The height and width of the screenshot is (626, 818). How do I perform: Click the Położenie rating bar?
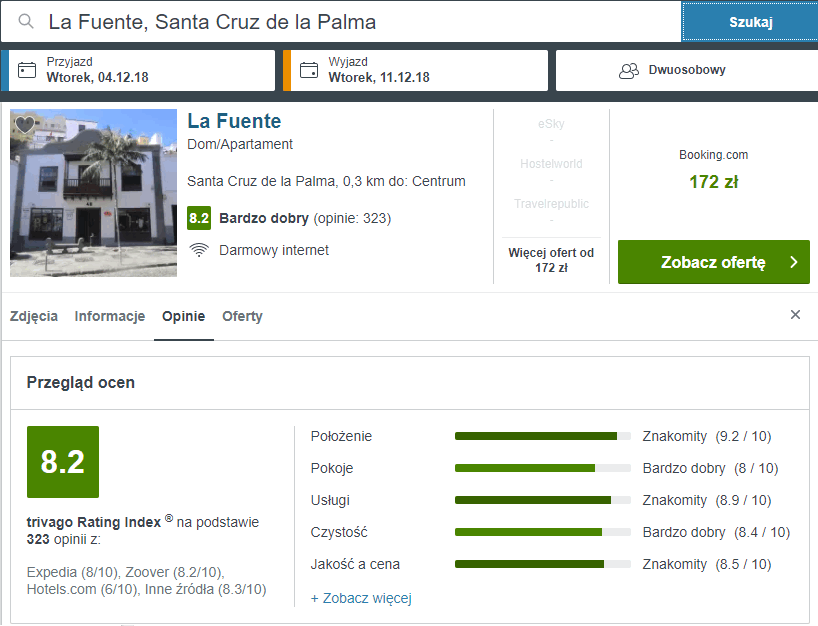(x=542, y=436)
